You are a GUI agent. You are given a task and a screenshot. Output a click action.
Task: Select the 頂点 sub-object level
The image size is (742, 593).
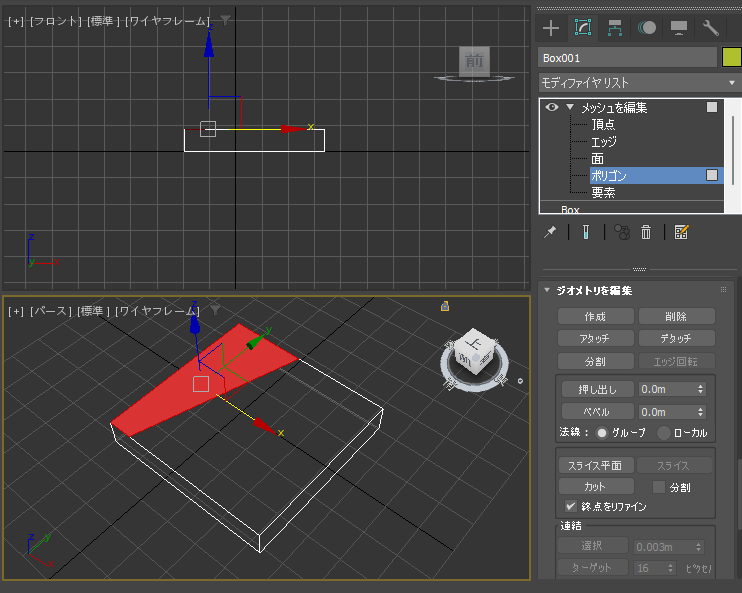coord(603,124)
